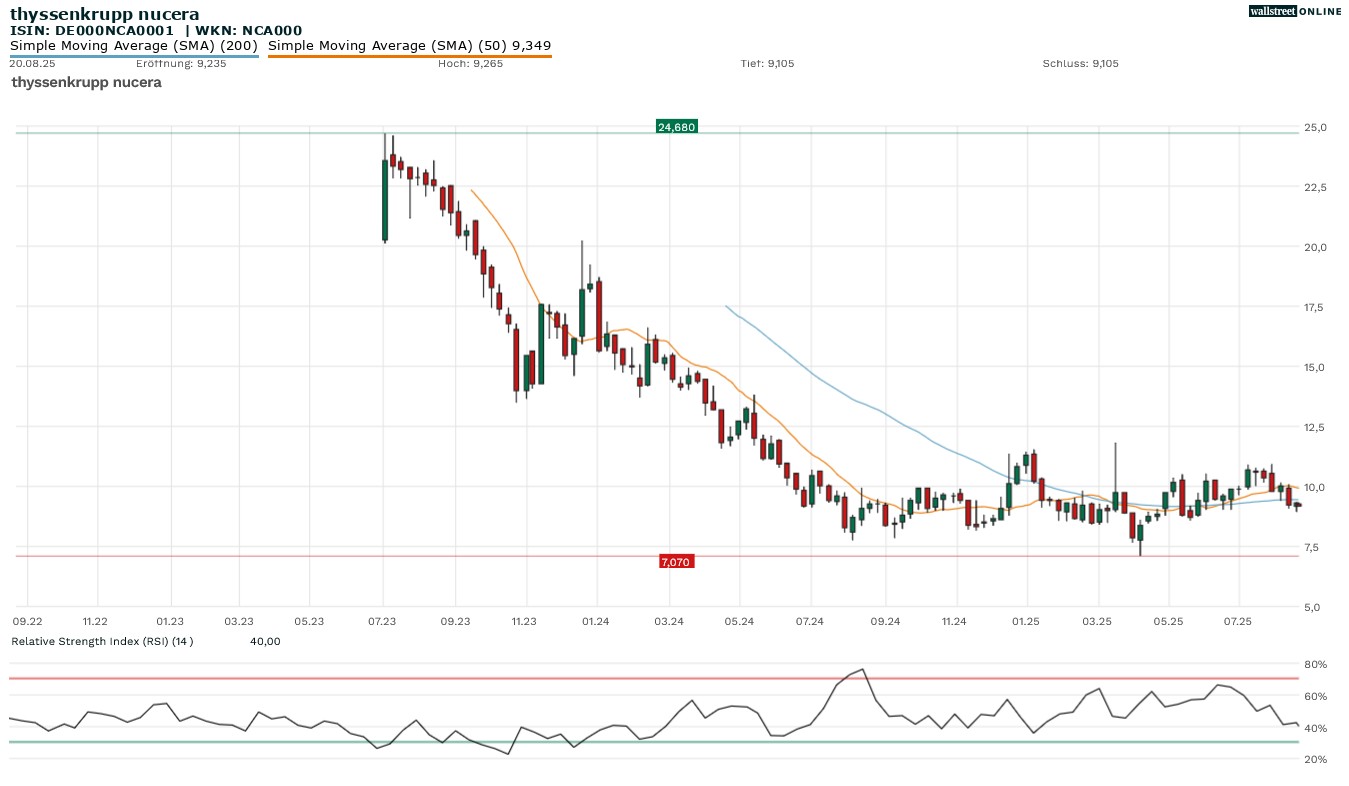Select the Simple Moving Average (SMA) (50) legend

pyautogui.click(x=410, y=46)
